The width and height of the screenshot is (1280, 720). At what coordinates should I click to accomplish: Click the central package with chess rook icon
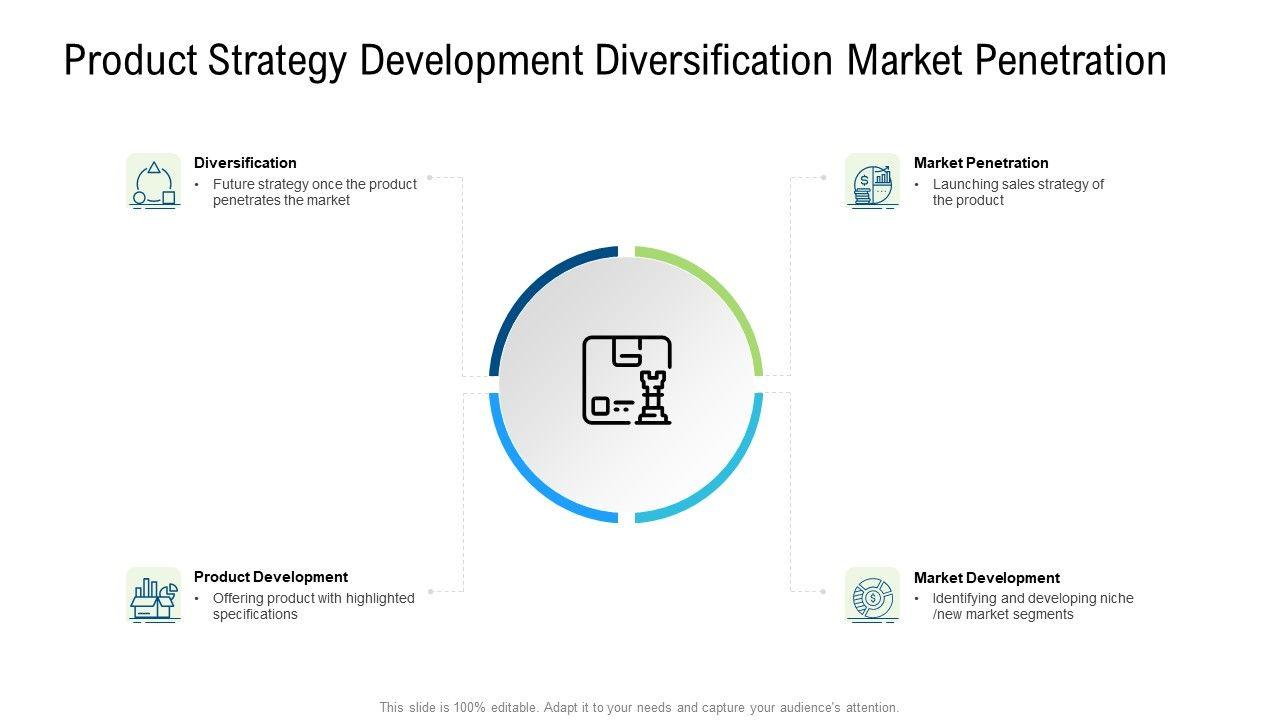click(627, 380)
